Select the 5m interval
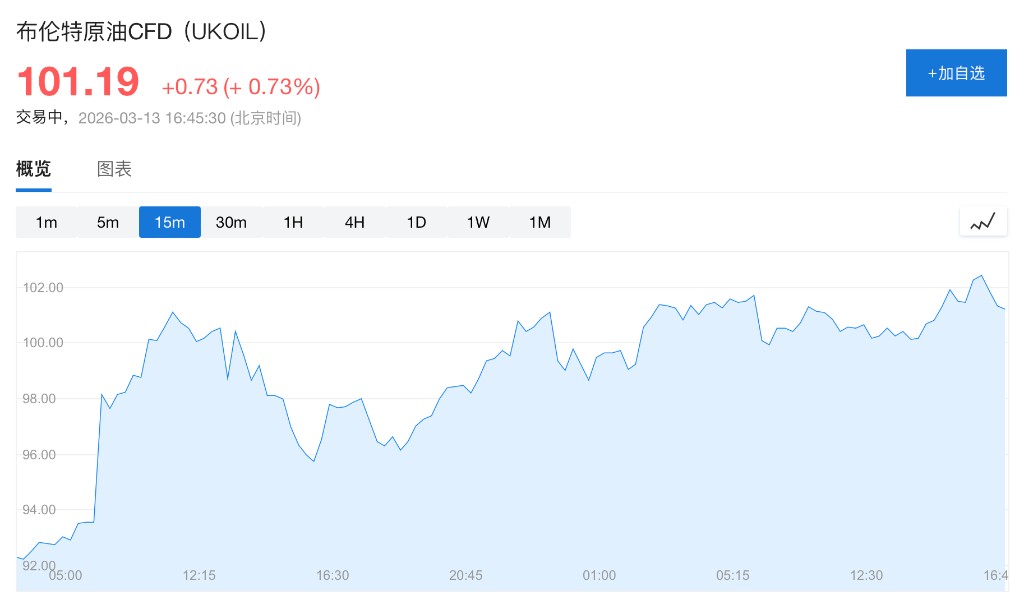 [x=108, y=222]
